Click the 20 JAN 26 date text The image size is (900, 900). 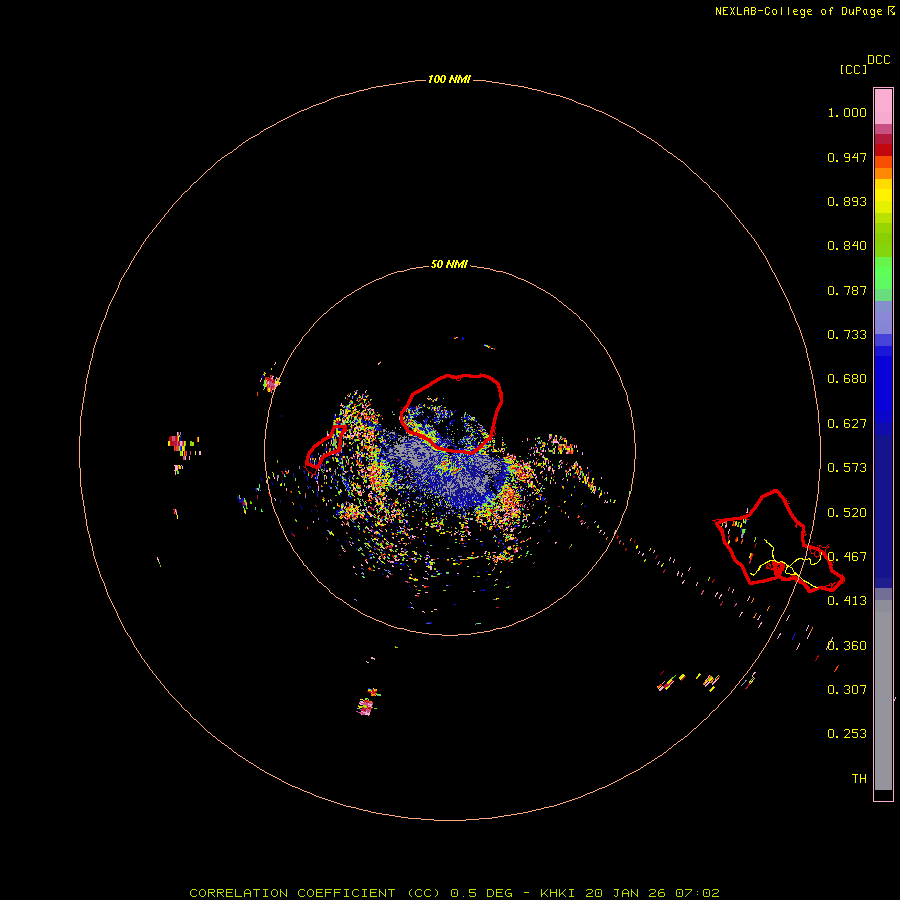[626, 893]
